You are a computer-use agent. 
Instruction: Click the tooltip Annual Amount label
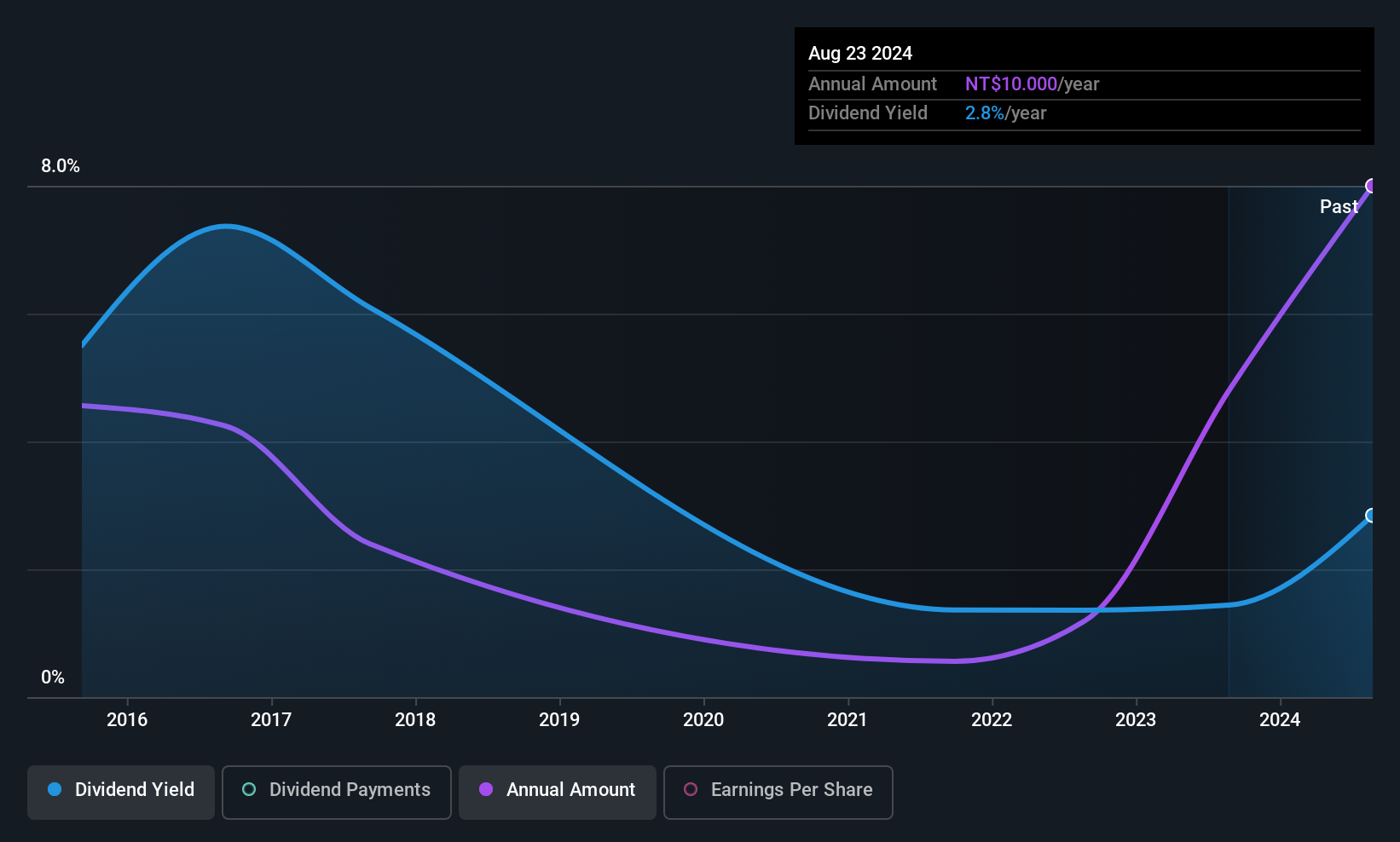point(872,84)
